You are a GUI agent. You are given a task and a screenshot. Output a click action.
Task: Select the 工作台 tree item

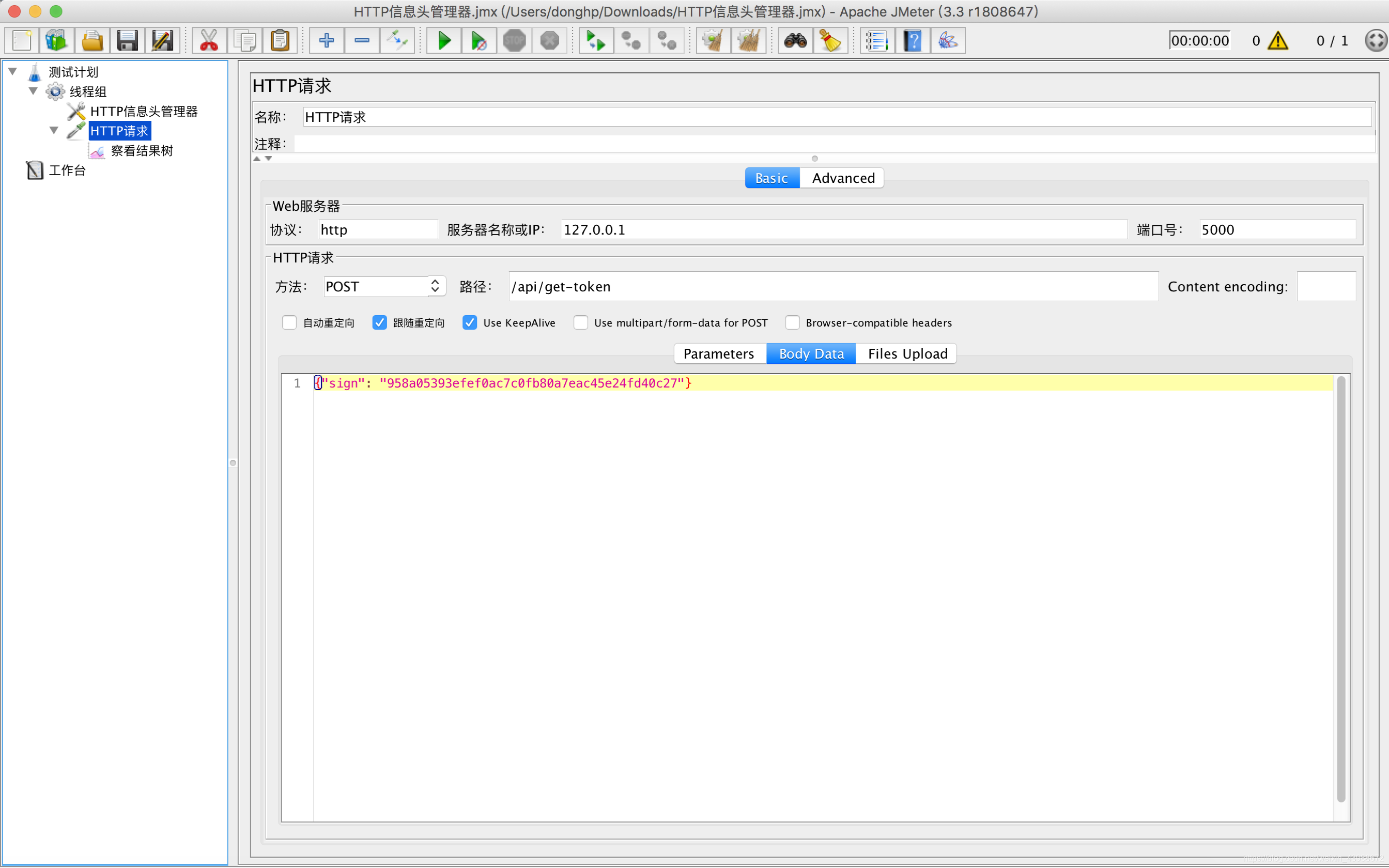[x=67, y=171]
